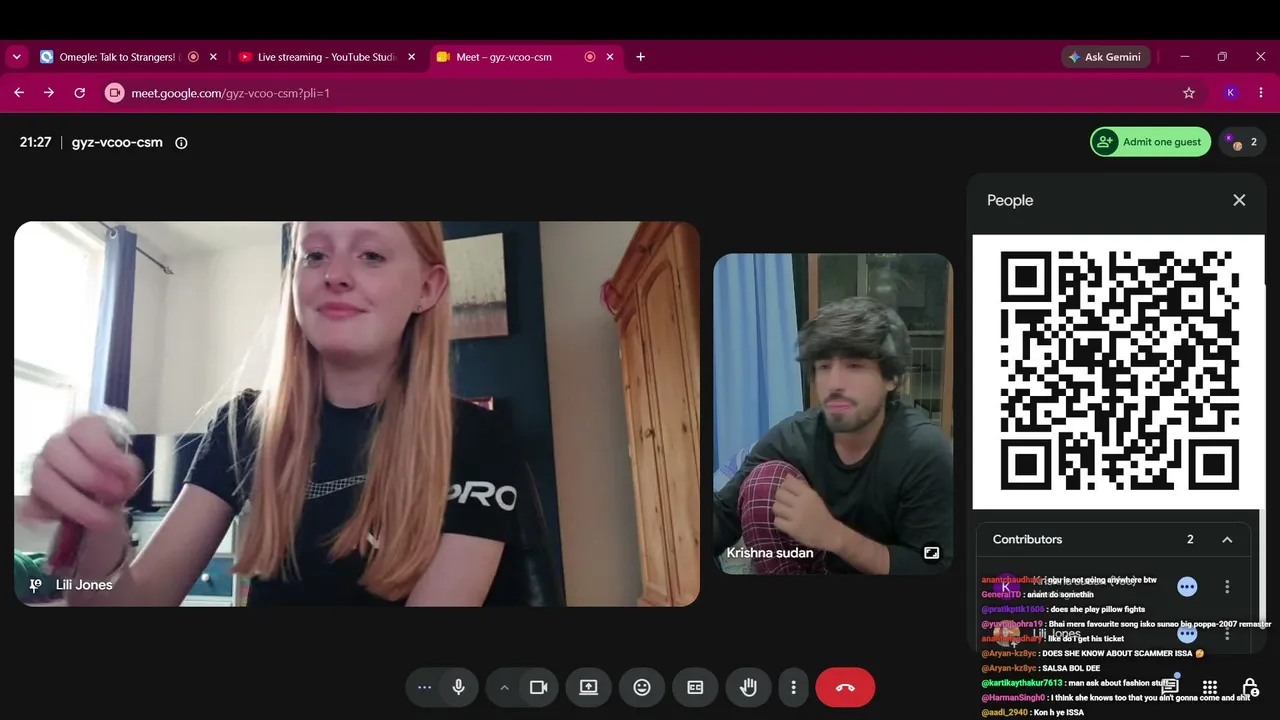
Task: Bookmark this page with the star
Action: point(1189,93)
